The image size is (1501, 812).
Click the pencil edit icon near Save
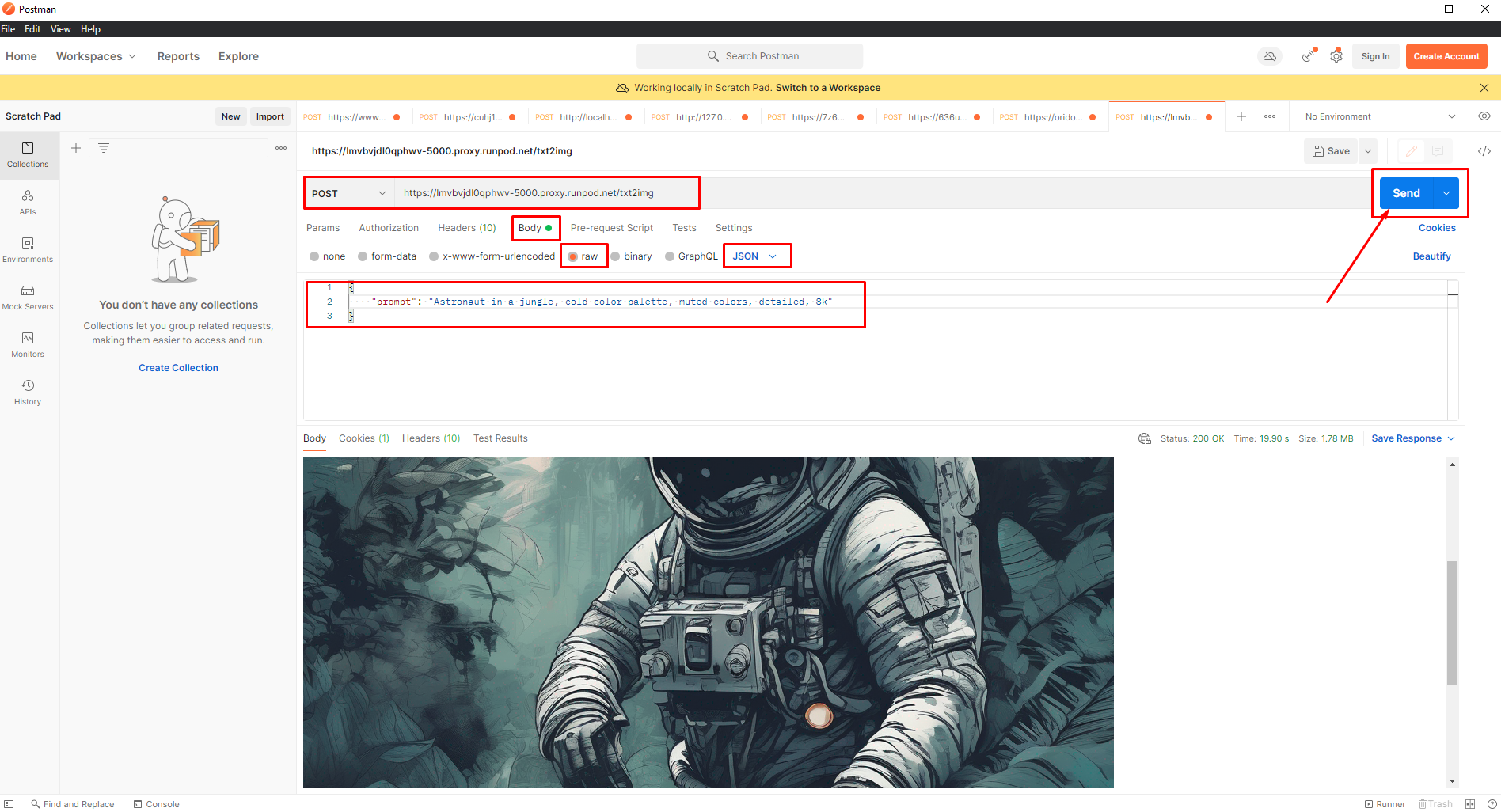coord(1412,151)
